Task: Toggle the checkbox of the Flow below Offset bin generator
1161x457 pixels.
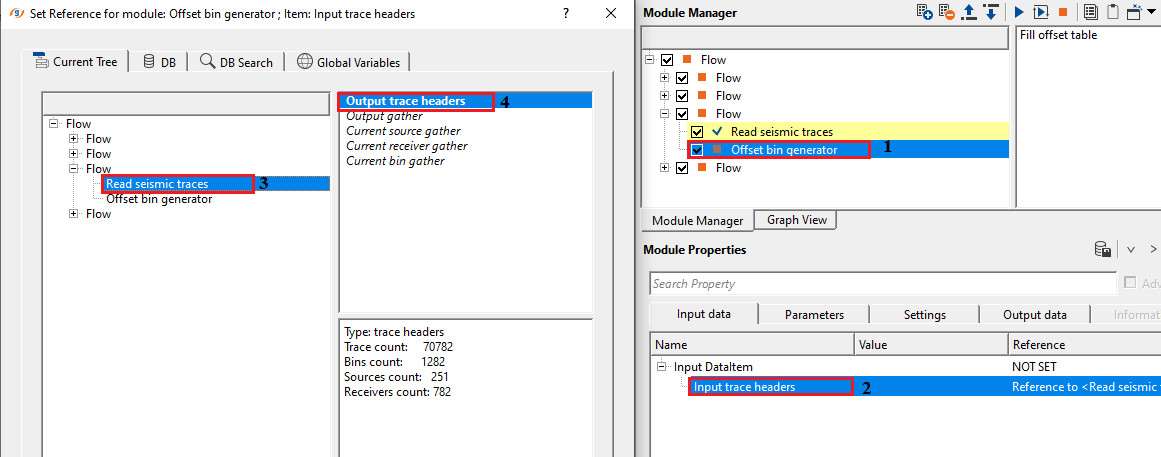Action: pyautogui.click(x=681, y=167)
